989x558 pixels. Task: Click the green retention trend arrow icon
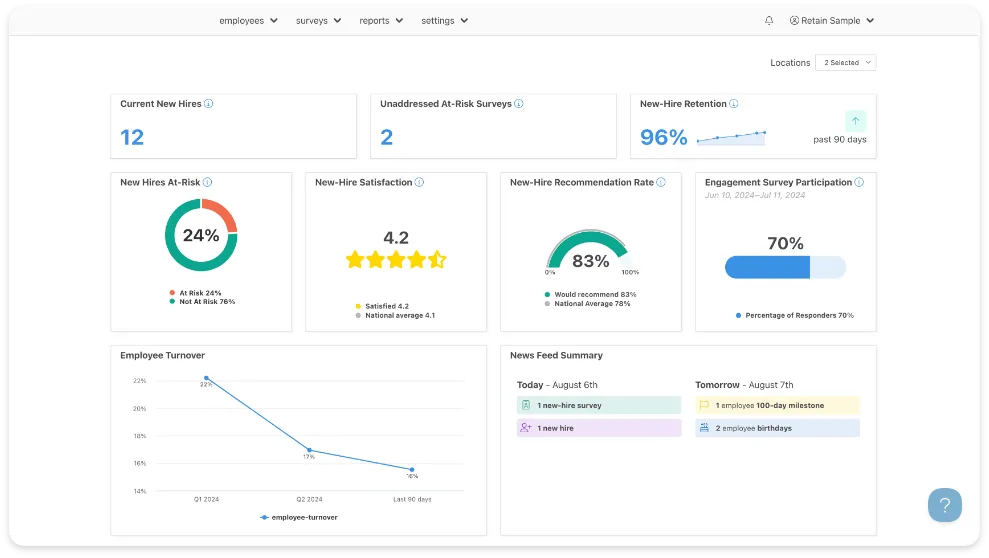click(x=855, y=121)
